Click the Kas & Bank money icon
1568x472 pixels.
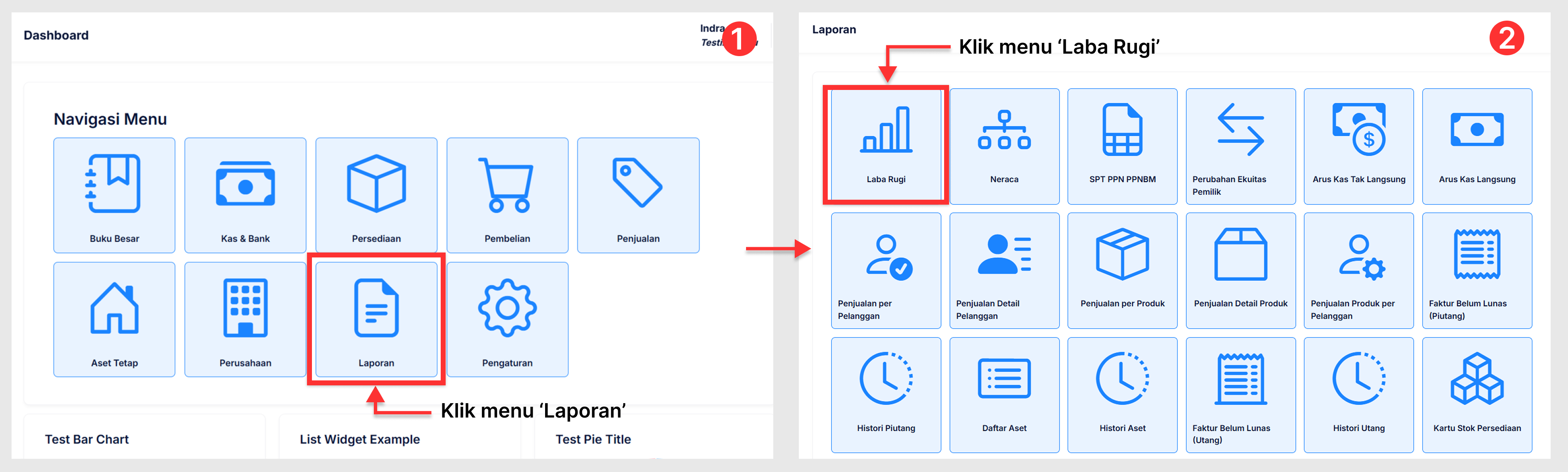pos(245,185)
